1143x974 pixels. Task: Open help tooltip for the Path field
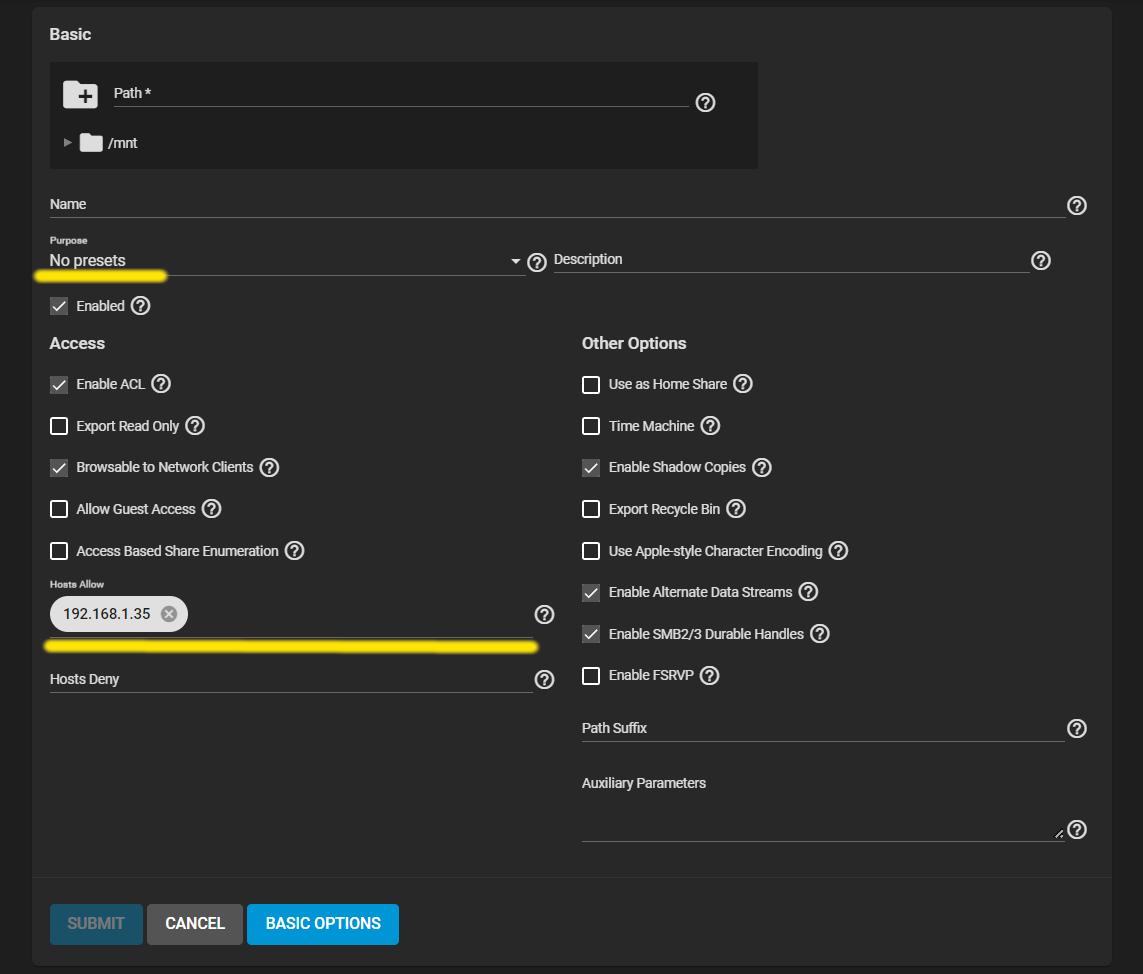tap(705, 102)
